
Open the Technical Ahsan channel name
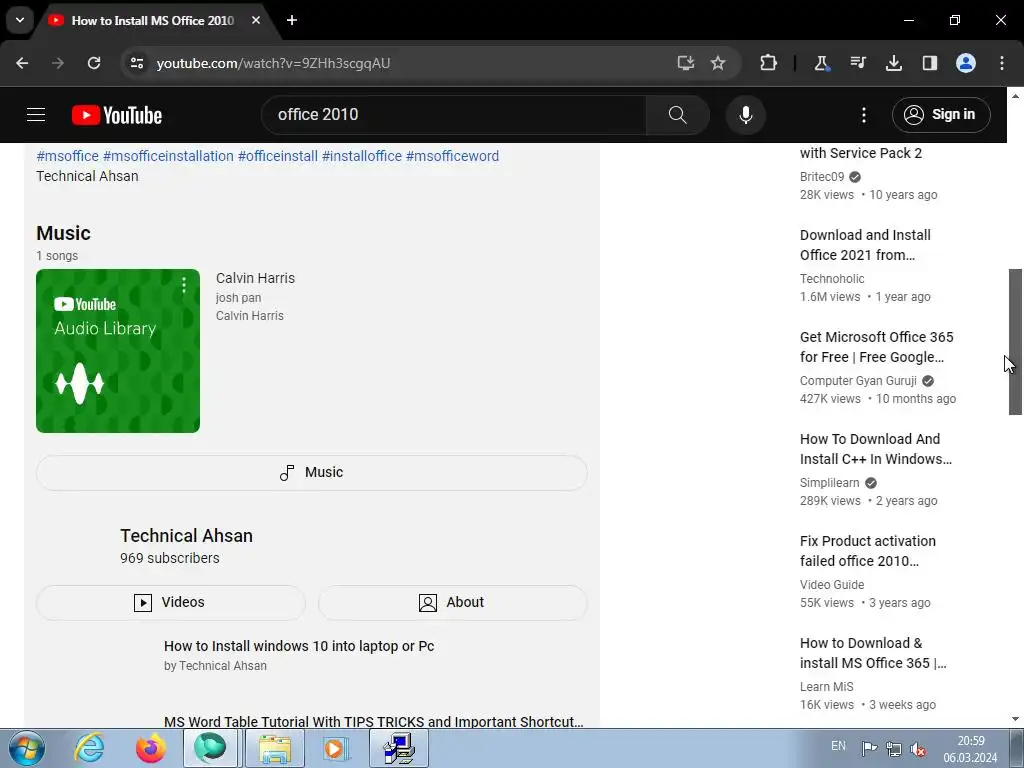[186, 536]
